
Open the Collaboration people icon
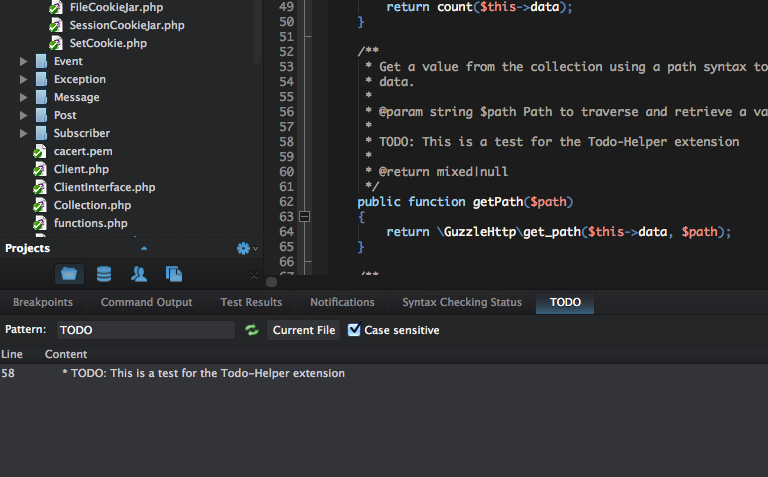[x=139, y=273]
